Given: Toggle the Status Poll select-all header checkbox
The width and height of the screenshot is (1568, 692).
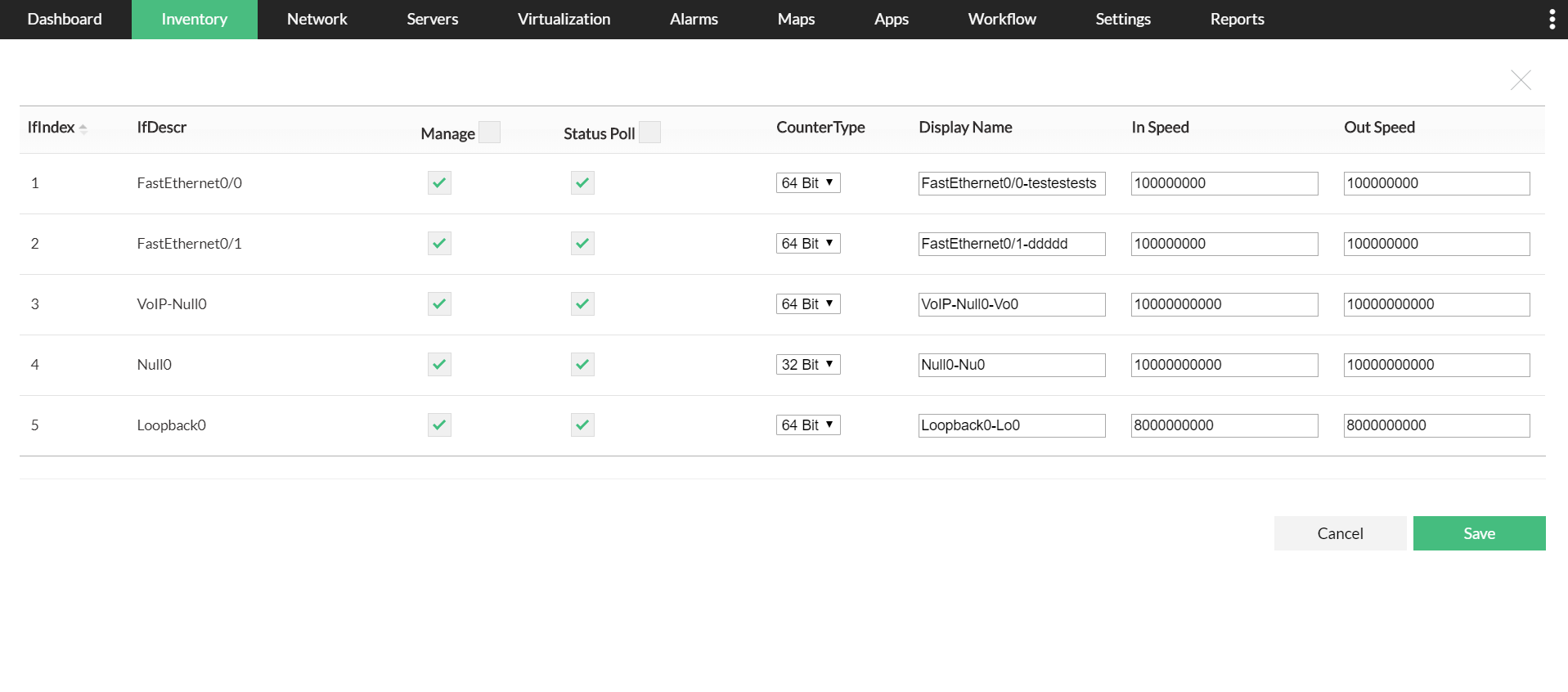Looking at the screenshot, I should (649, 133).
